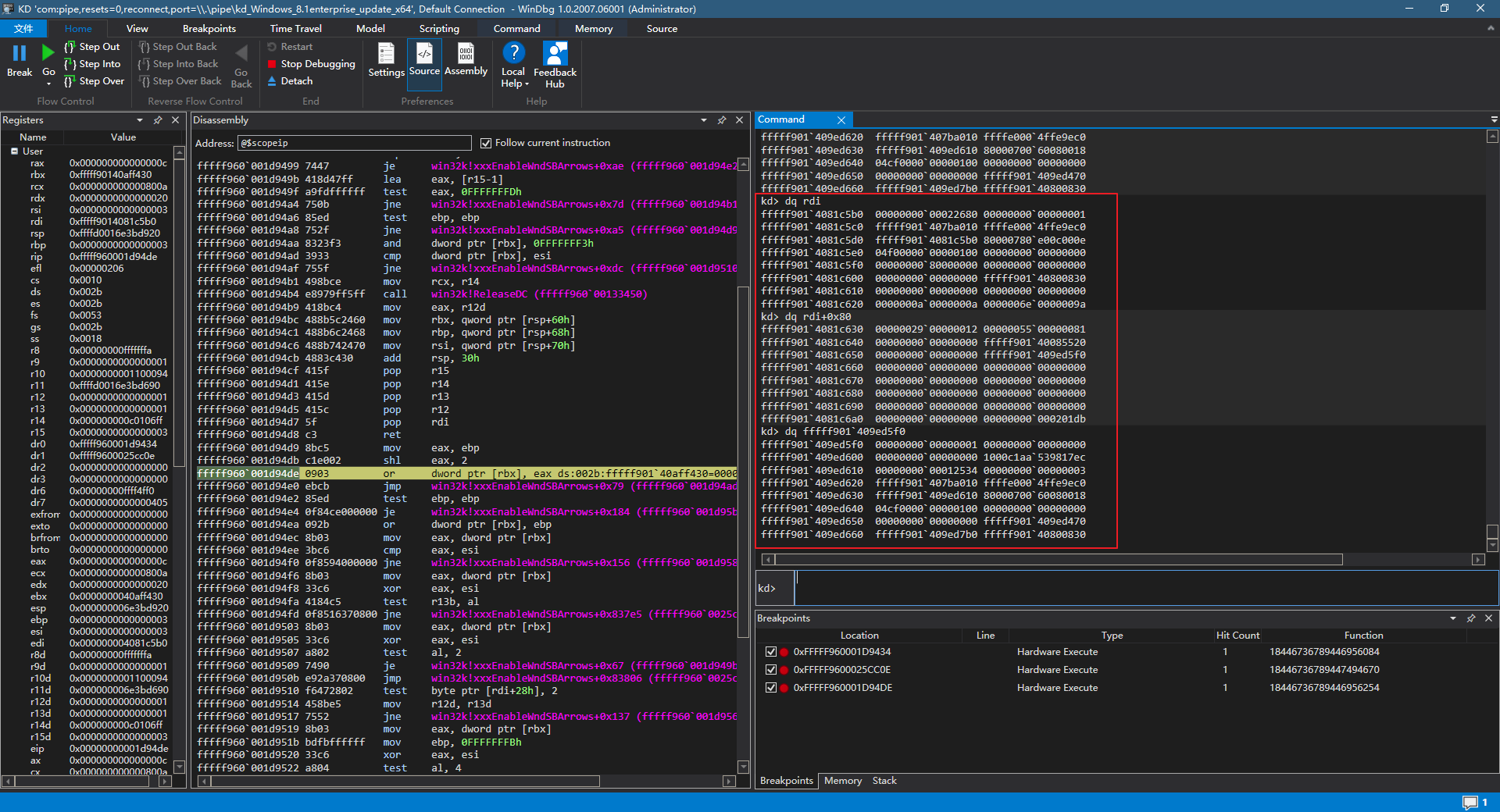
Task: Open Disassembly panel options dropdown arrow
Action: coord(704,120)
